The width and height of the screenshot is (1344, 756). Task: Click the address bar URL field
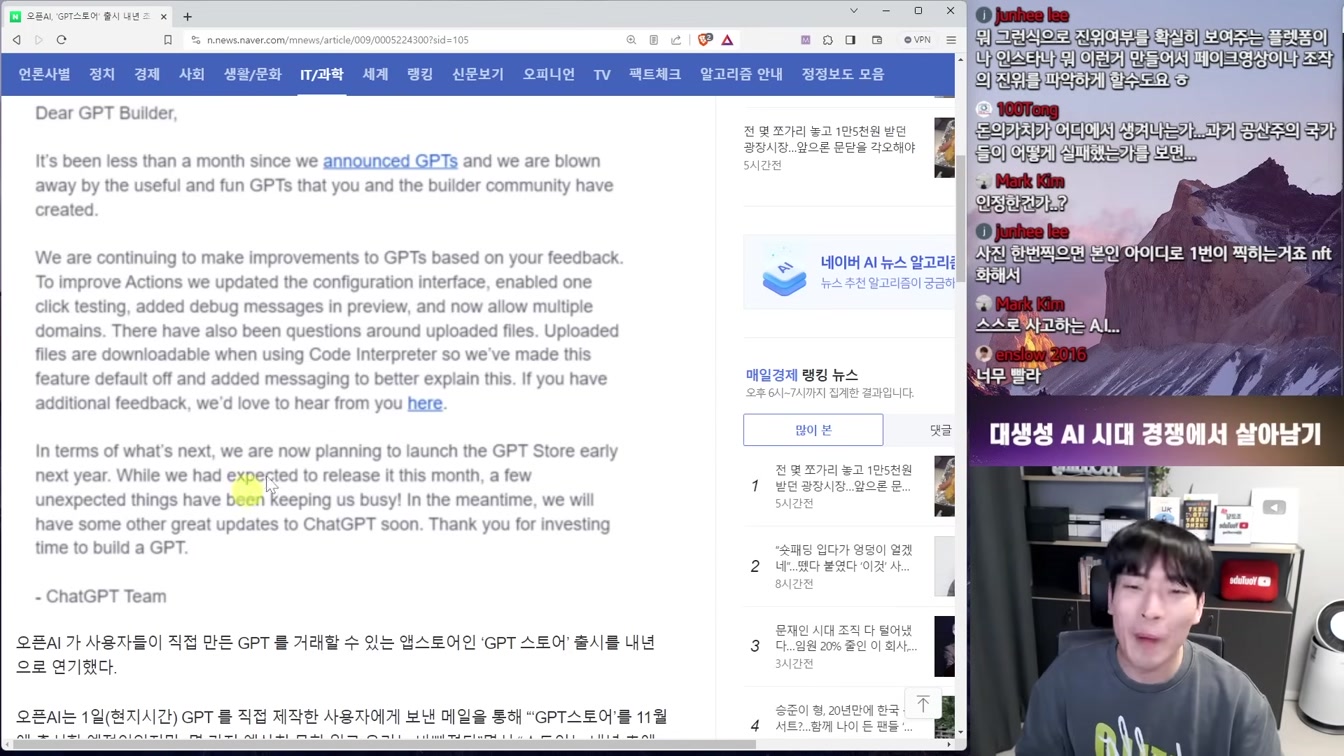tap(400, 40)
